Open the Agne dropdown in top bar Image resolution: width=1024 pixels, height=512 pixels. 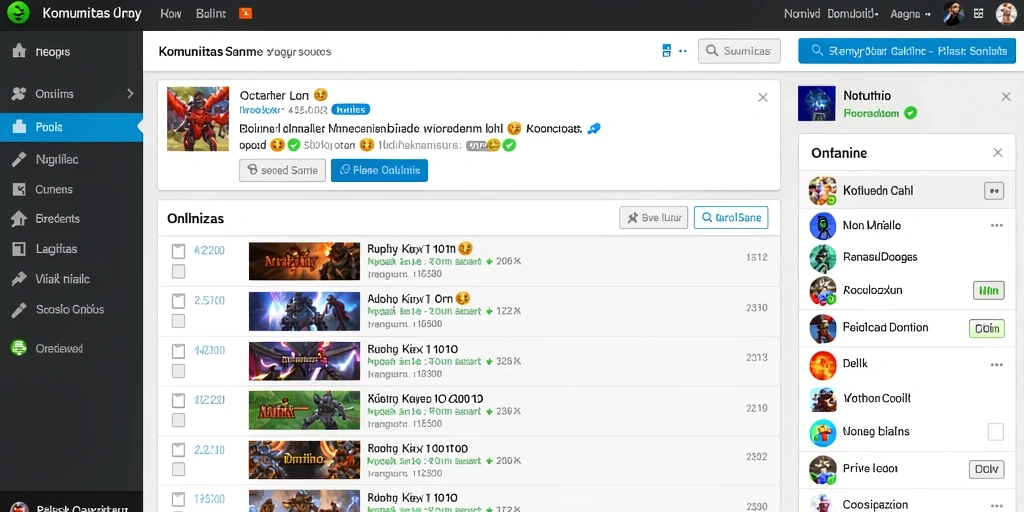pyautogui.click(x=910, y=14)
